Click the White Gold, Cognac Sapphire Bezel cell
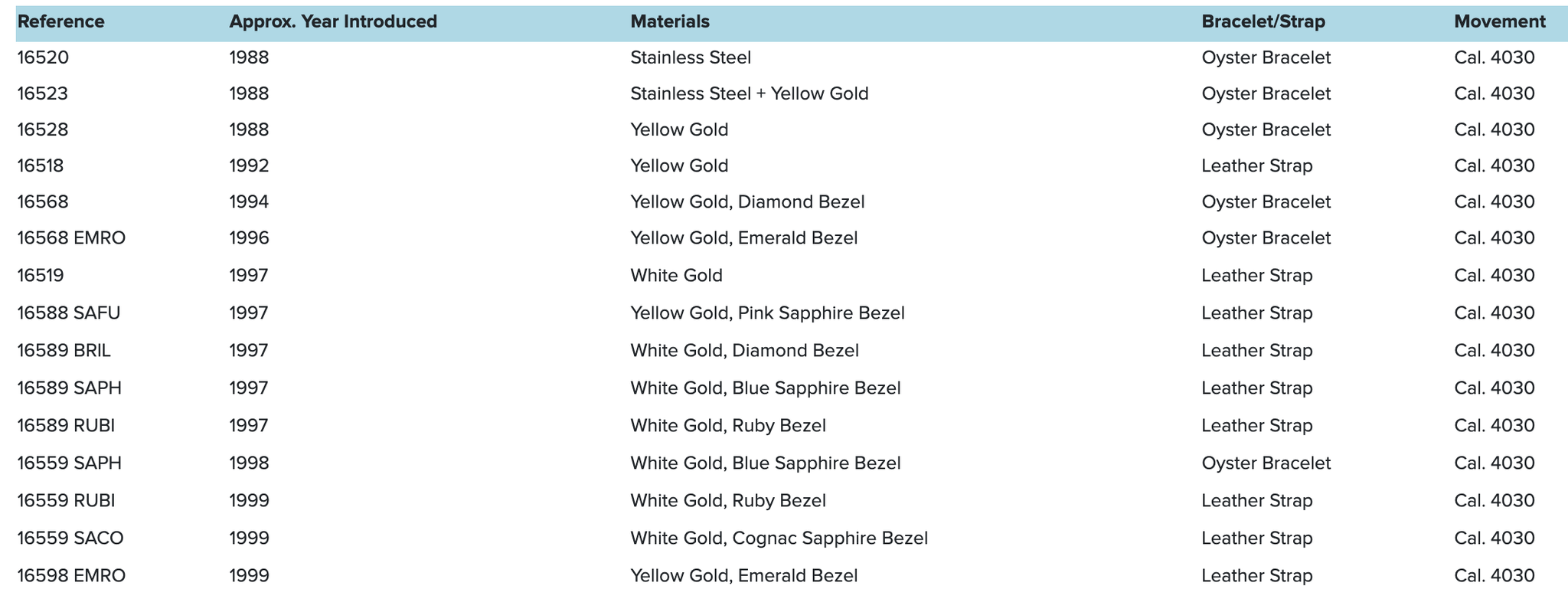The width and height of the screenshot is (1568, 599). pos(779,538)
